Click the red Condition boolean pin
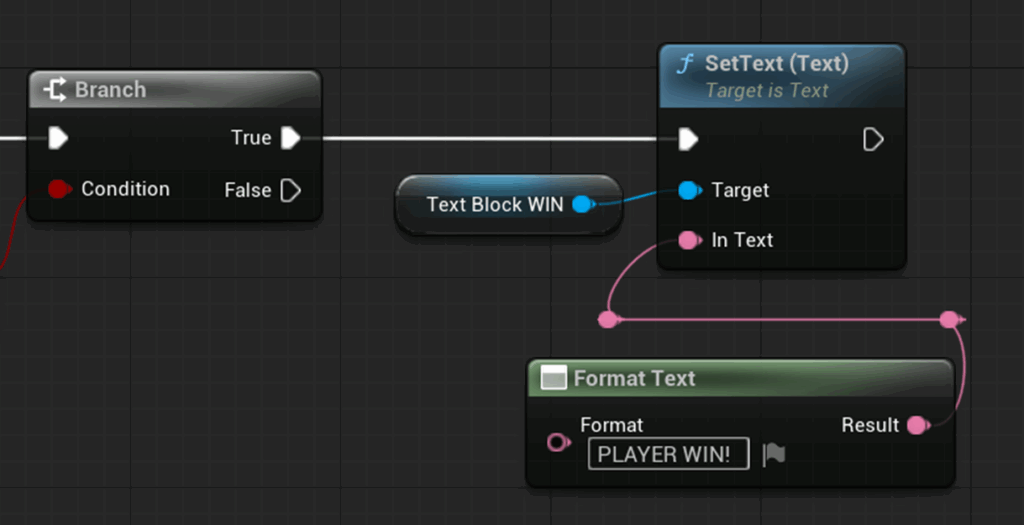1024x525 pixels. (59, 189)
